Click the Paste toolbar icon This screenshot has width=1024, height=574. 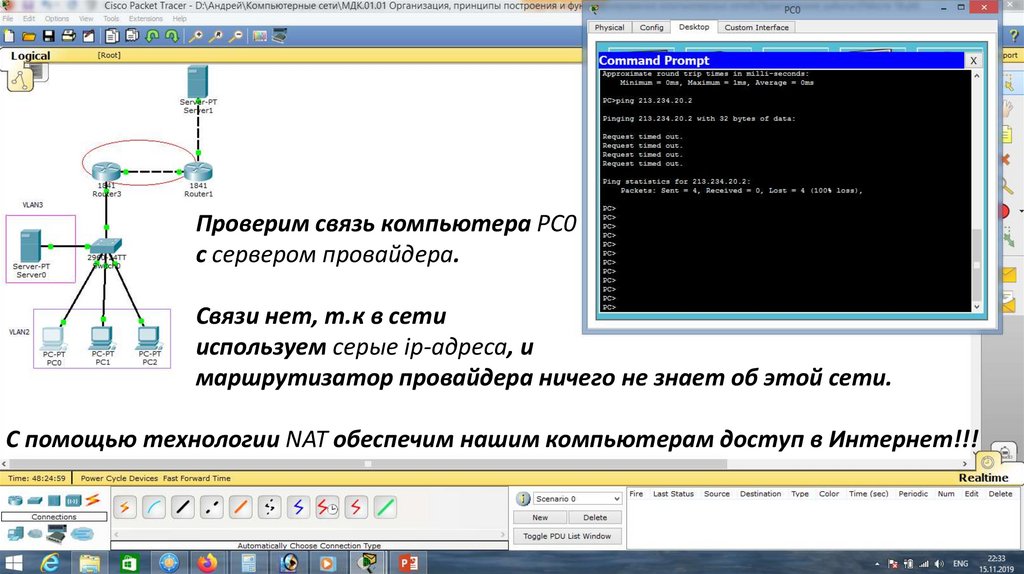[133, 36]
